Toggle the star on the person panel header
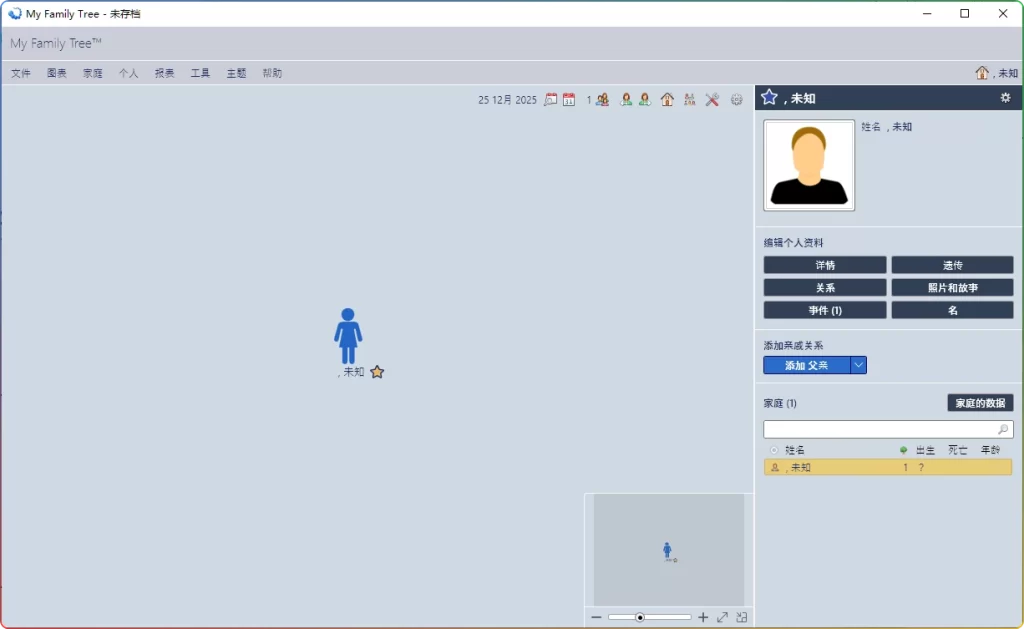Image resolution: width=1024 pixels, height=629 pixels. pyautogui.click(x=769, y=97)
